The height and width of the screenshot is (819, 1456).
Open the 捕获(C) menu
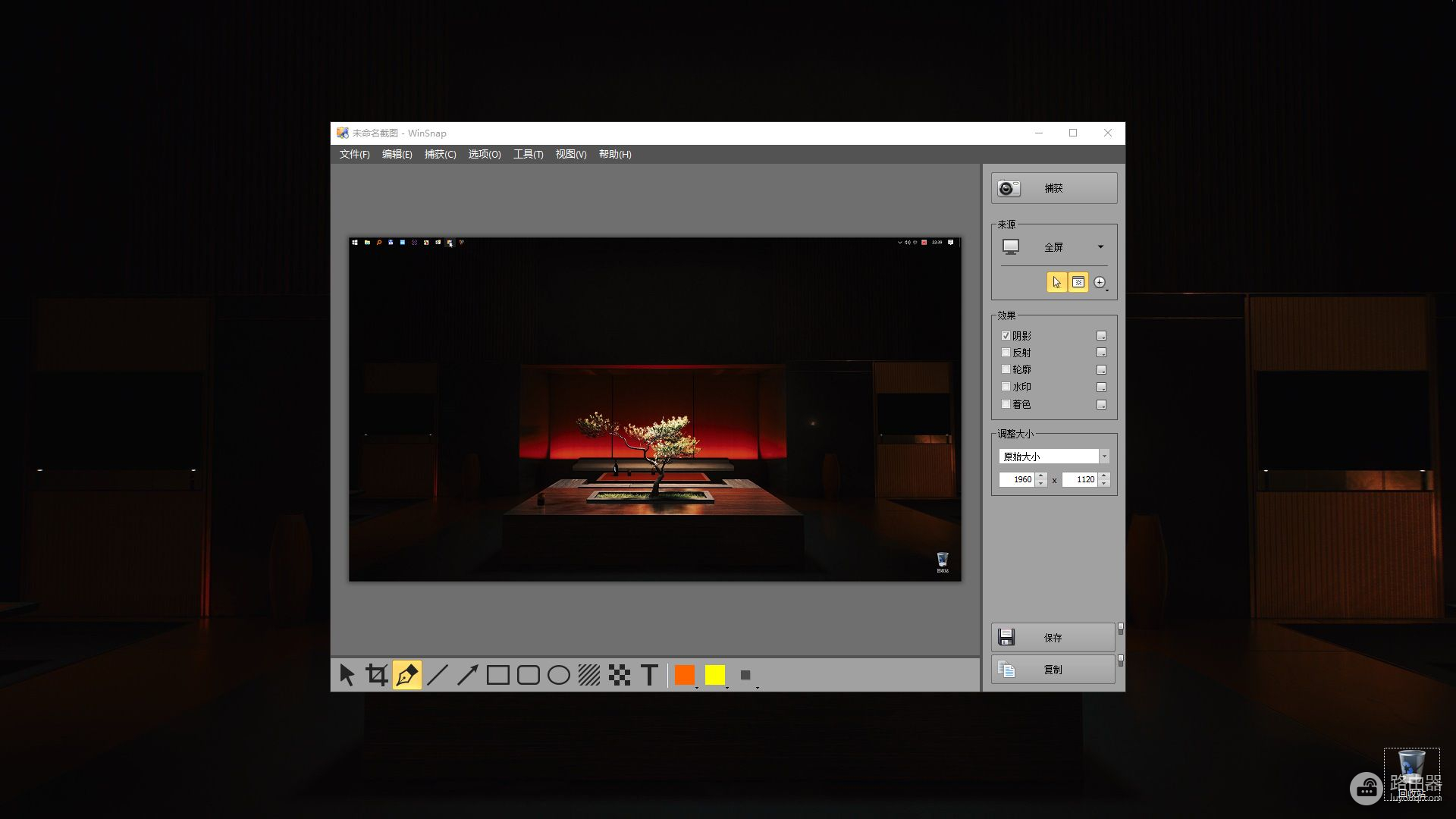tap(440, 154)
